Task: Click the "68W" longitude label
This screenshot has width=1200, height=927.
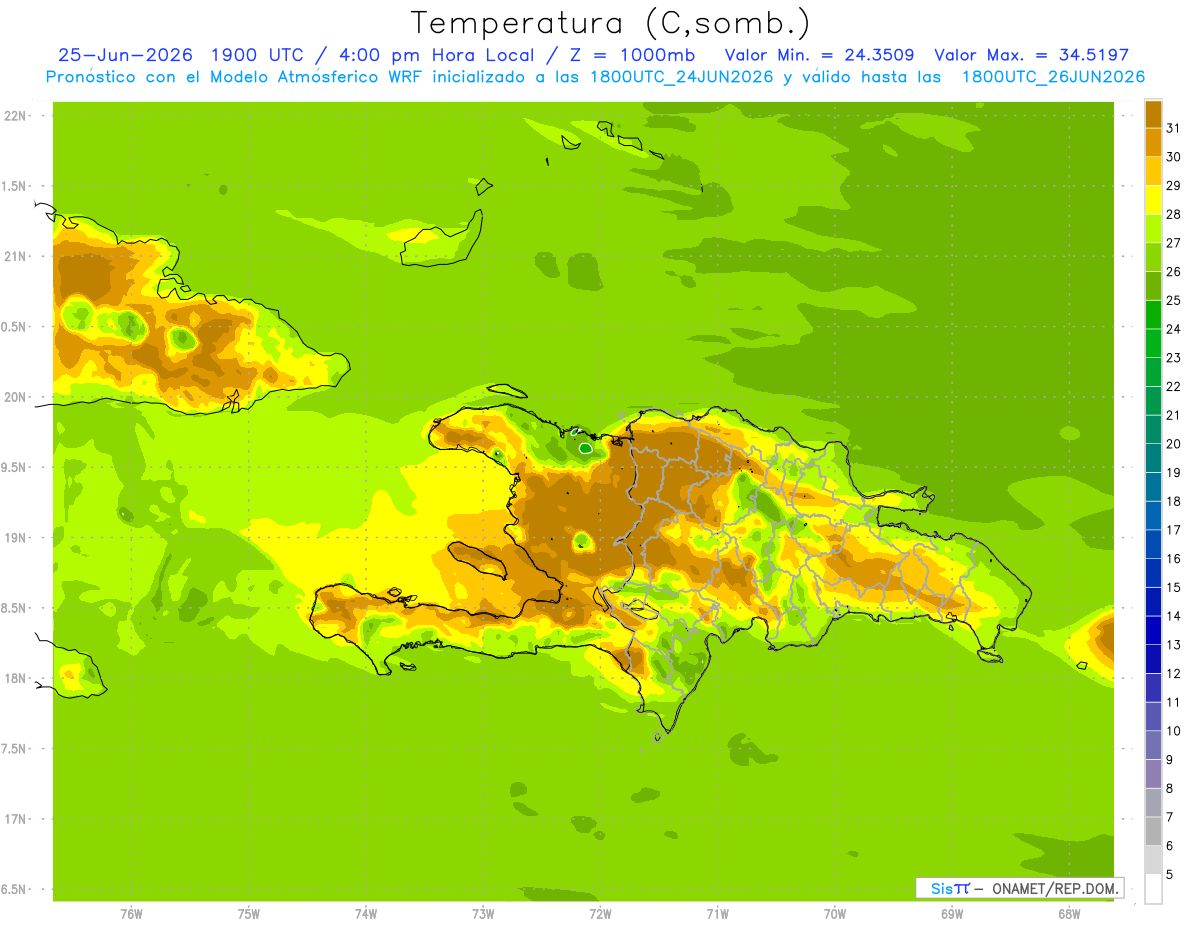Action: coord(1069,914)
